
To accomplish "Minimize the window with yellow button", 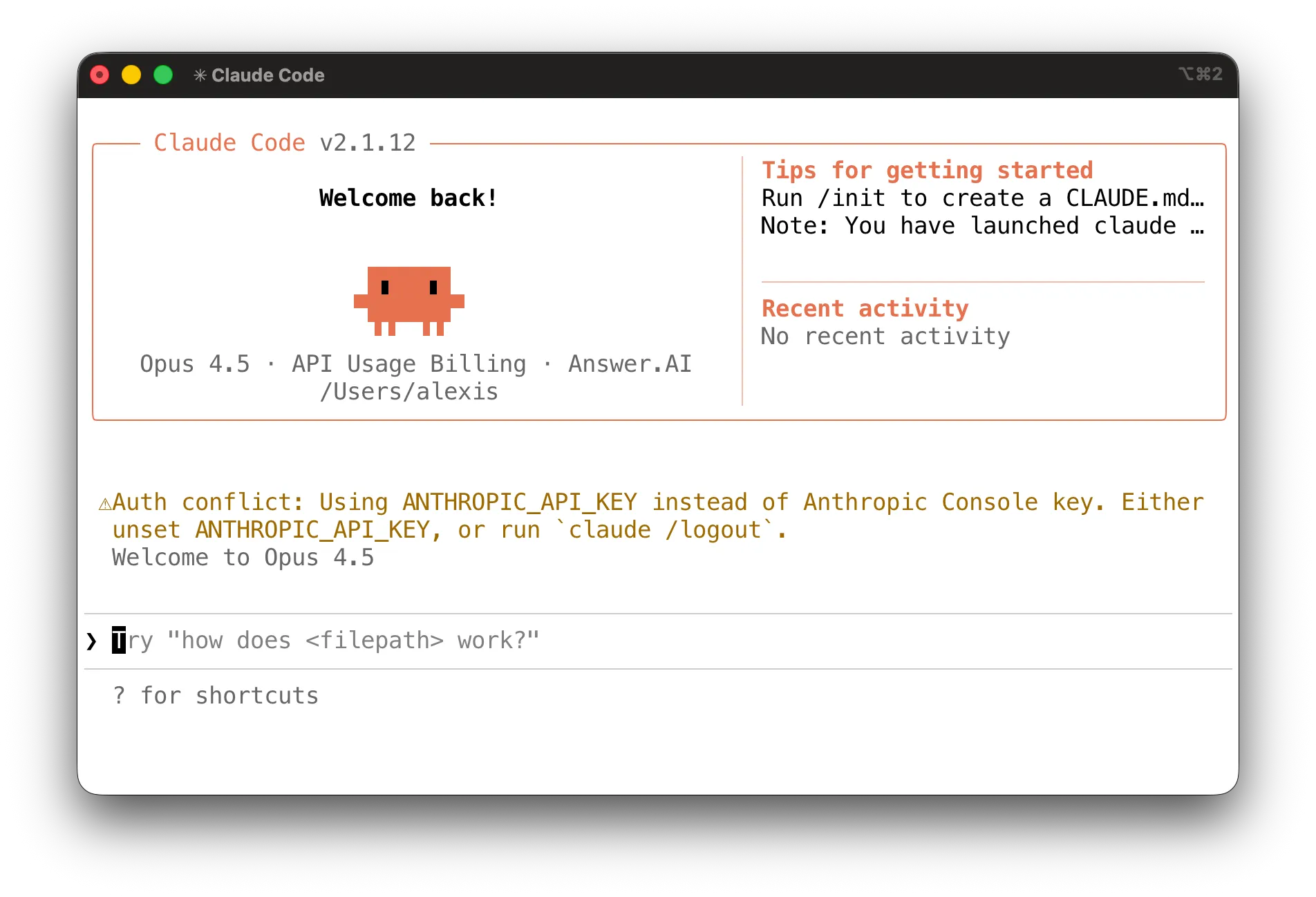I will click(131, 75).
